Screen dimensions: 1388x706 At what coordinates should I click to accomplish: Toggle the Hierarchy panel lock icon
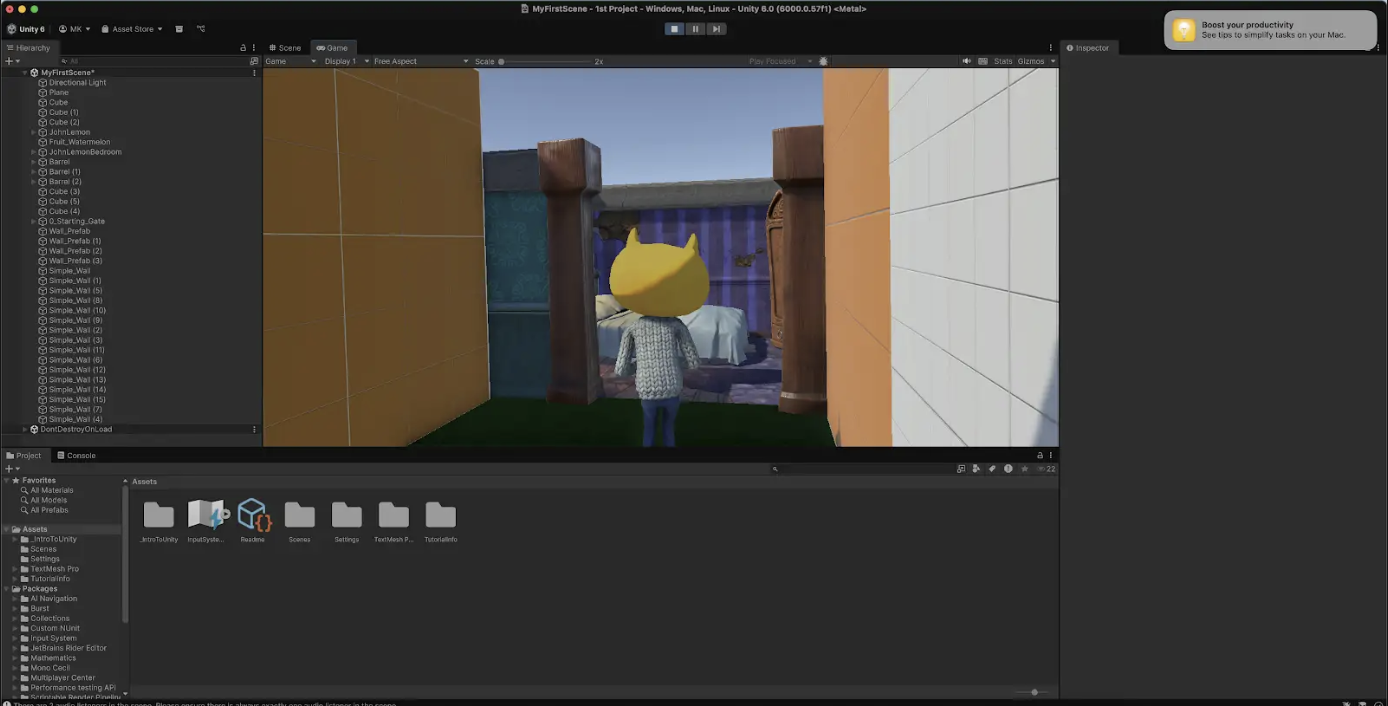[x=243, y=48]
